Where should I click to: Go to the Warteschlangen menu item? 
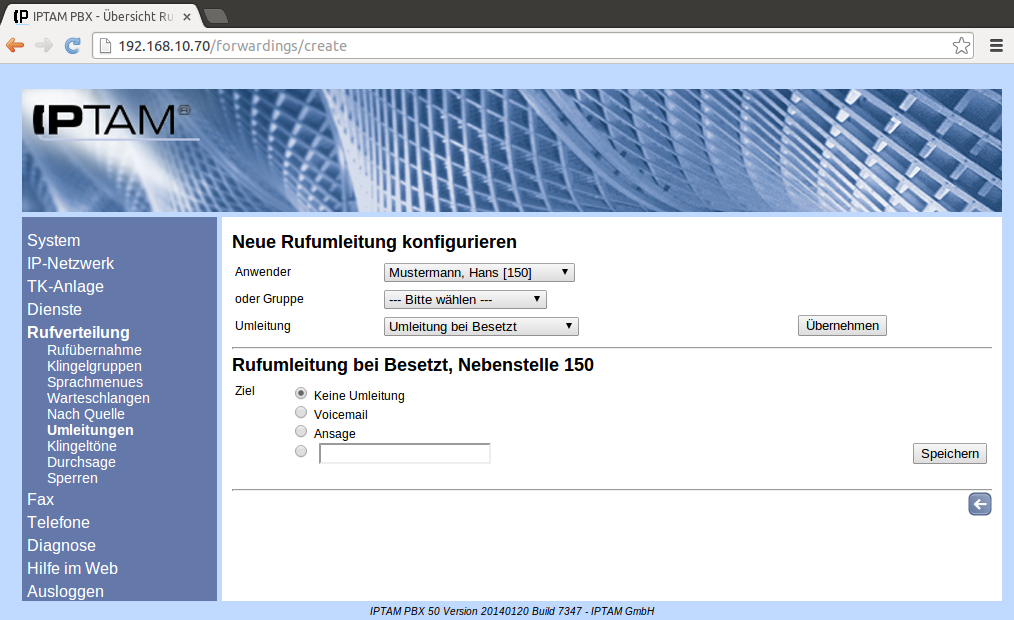(x=98, y=398)
